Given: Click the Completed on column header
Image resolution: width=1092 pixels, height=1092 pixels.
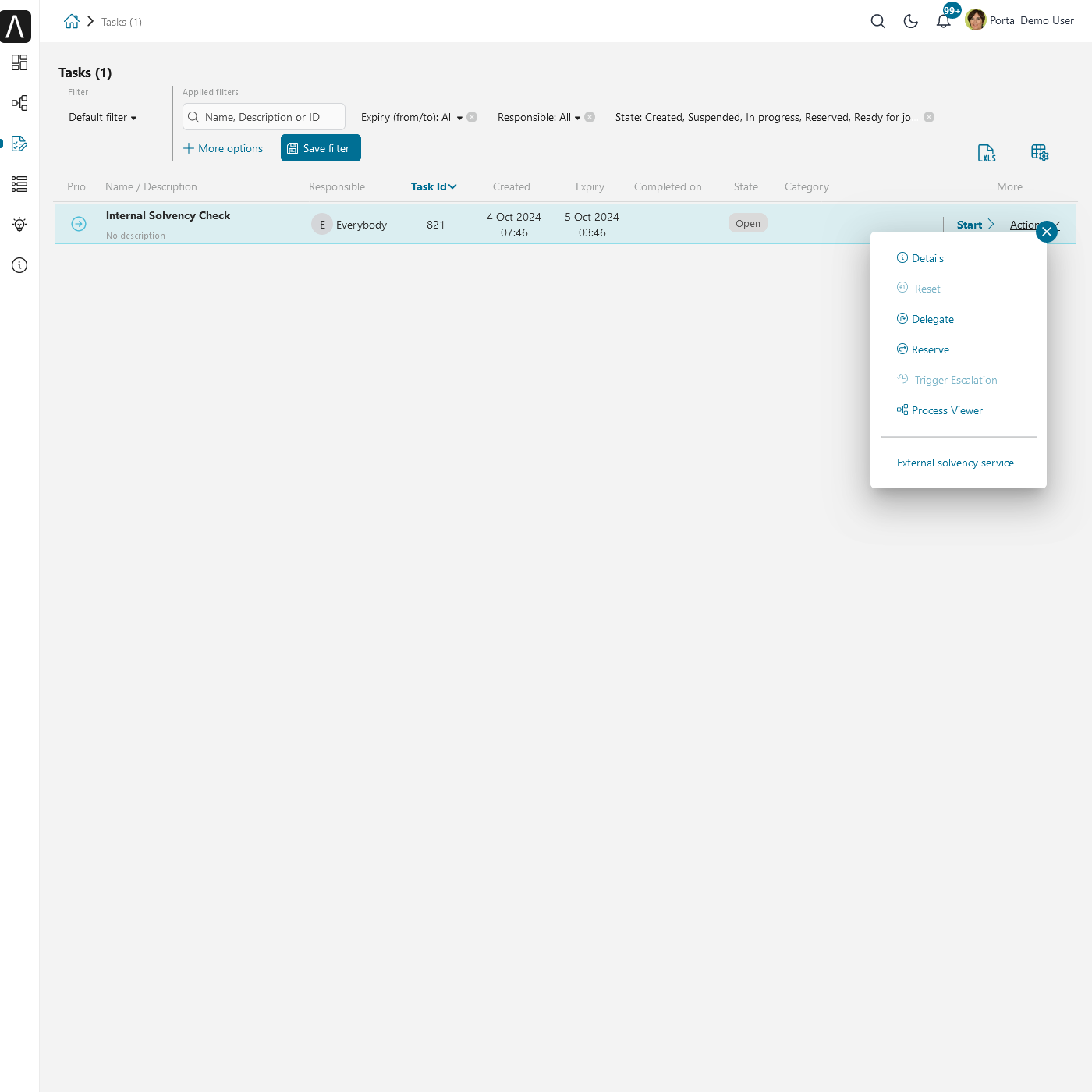Looking at the screenshot, I should (x=668, y=186).
